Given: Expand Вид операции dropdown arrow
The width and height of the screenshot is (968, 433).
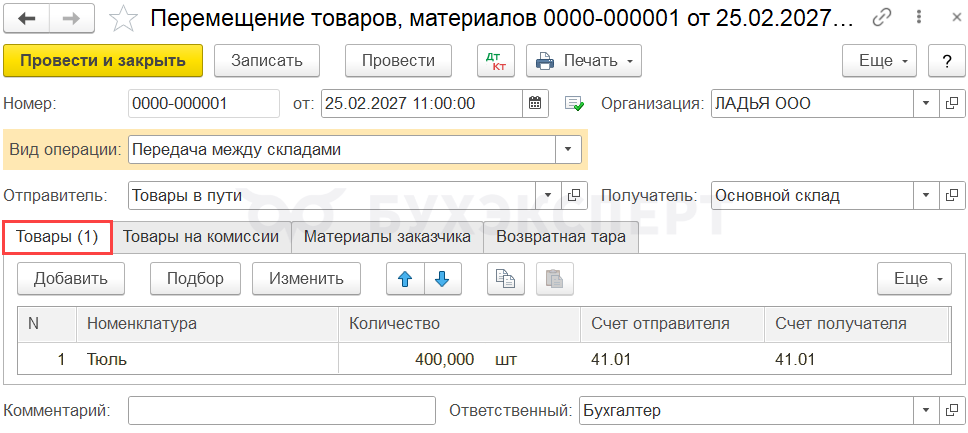Looking at the screenshot, I should (569, 149).
